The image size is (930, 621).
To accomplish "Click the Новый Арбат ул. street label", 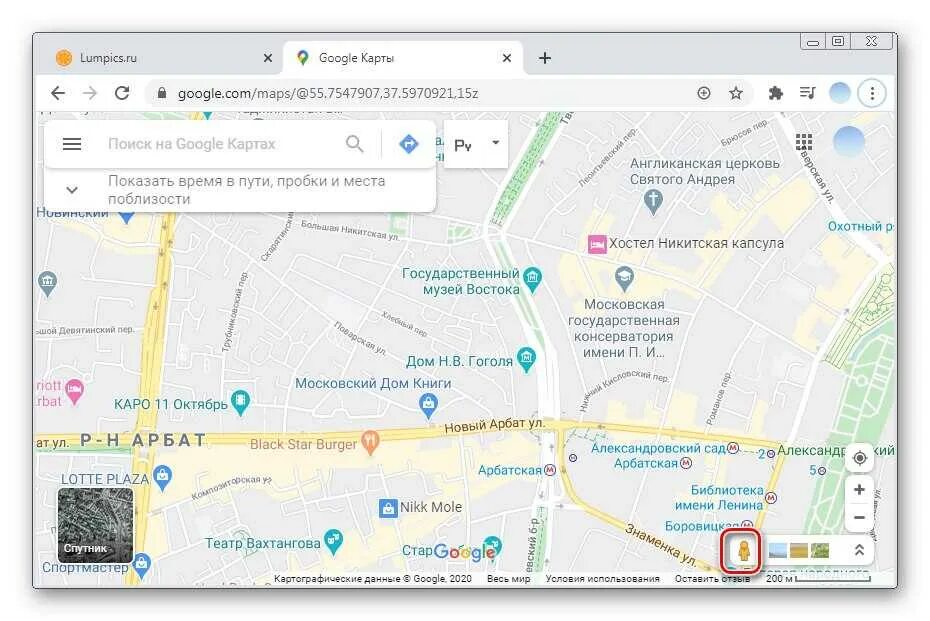I will point(494,425).
